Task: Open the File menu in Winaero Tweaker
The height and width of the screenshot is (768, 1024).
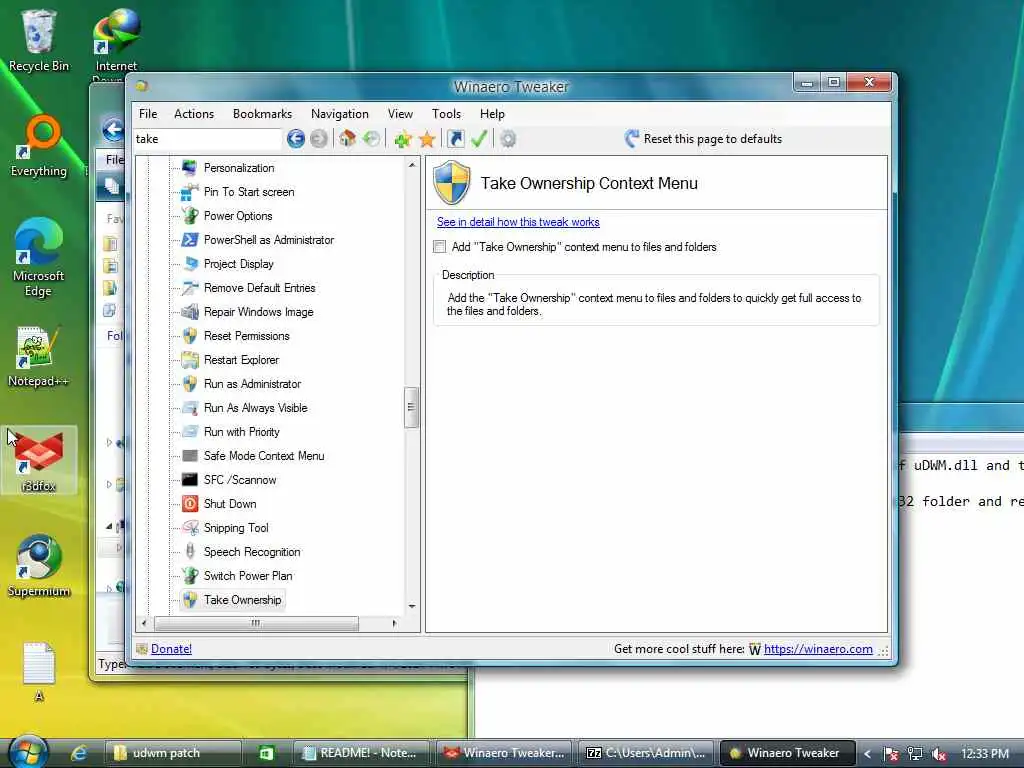Action: [x=148, y=114]
